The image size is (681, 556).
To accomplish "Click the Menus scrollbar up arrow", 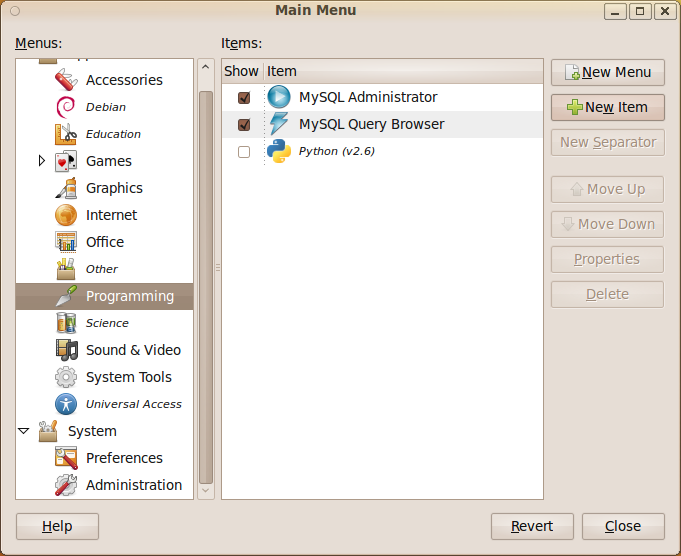I will coord(206,67).
